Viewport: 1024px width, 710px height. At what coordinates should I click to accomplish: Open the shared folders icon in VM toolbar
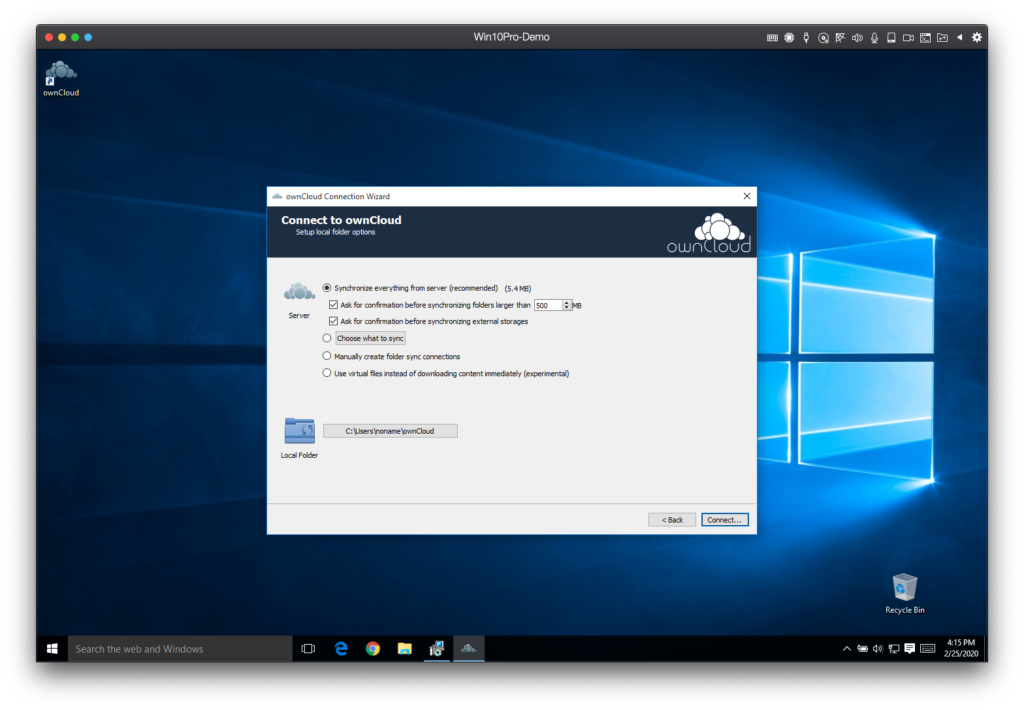pyautogui.click(x=942, y=38)
